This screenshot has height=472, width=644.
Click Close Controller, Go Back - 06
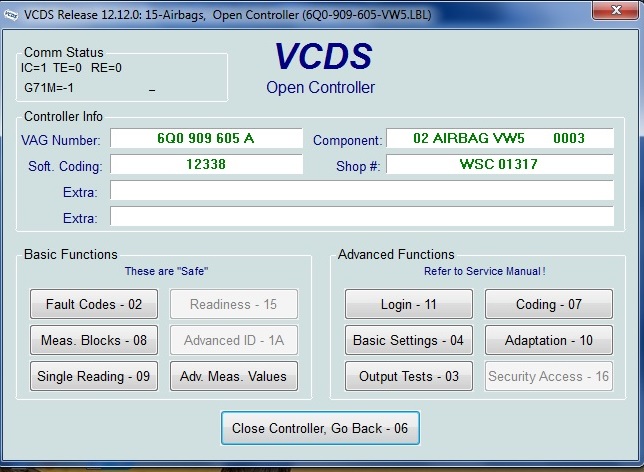(x=320, y=428)
